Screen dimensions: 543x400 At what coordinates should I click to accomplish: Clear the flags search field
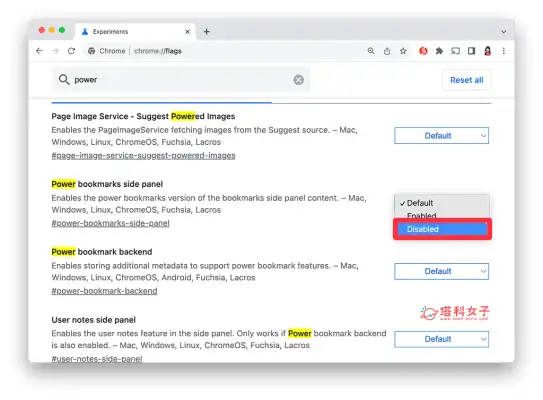click(299, 80)
